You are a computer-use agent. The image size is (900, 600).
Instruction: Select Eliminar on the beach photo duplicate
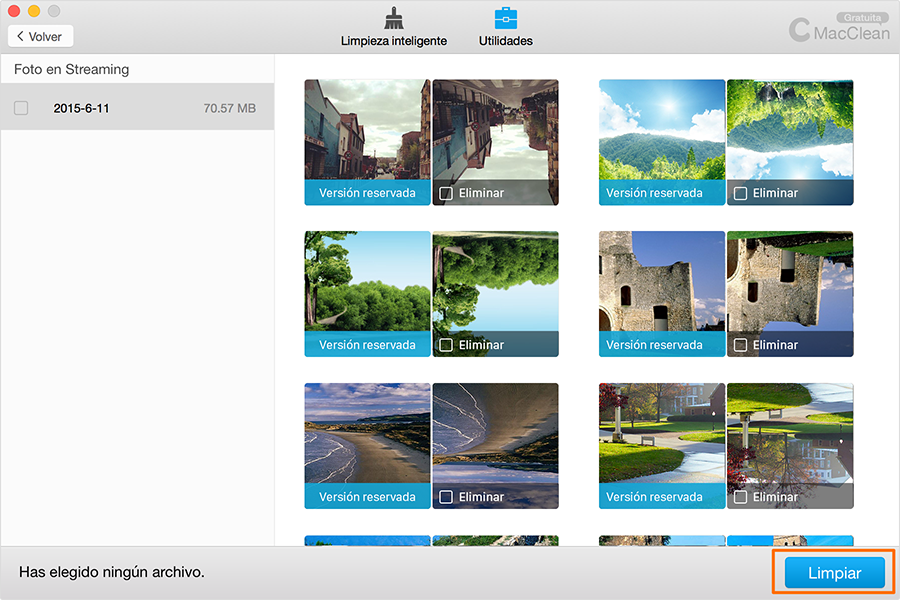click(446, 497)
